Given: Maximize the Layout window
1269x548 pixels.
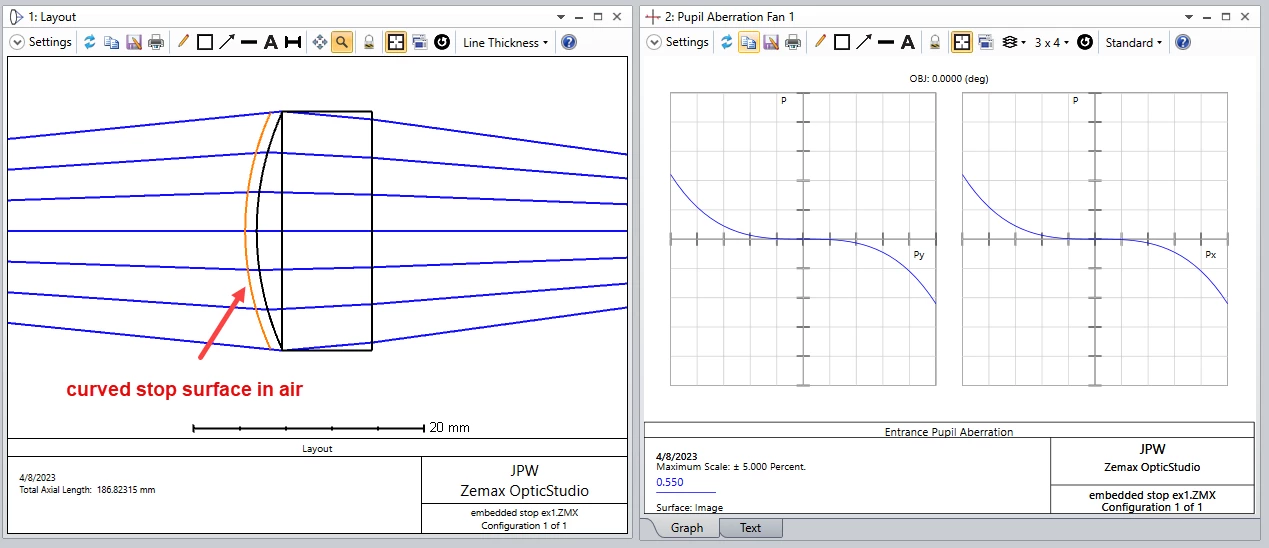Looking at the screenshot, I should [597, 17].
